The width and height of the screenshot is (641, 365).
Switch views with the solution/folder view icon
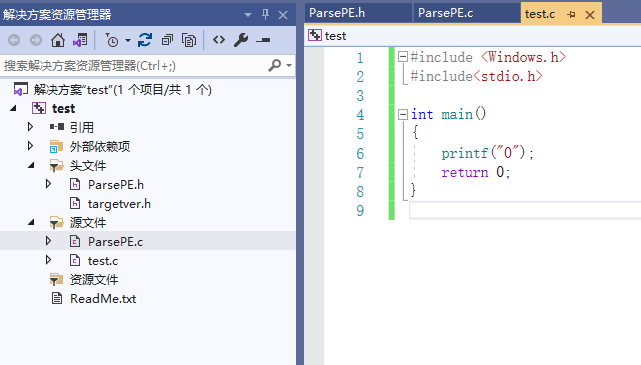pos(80,40)
